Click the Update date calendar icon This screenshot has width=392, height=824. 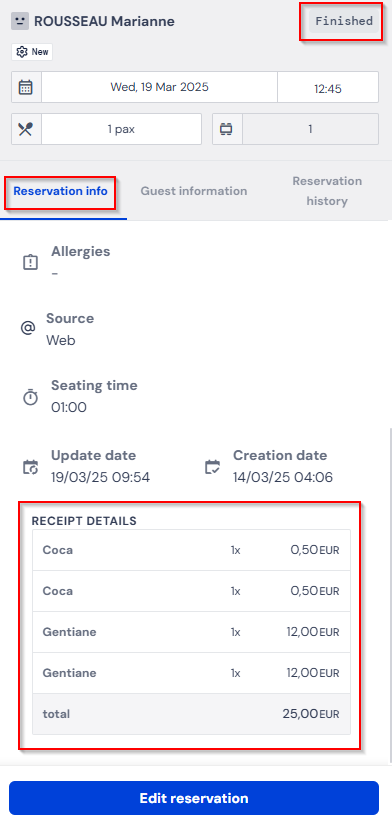point(30,467)
